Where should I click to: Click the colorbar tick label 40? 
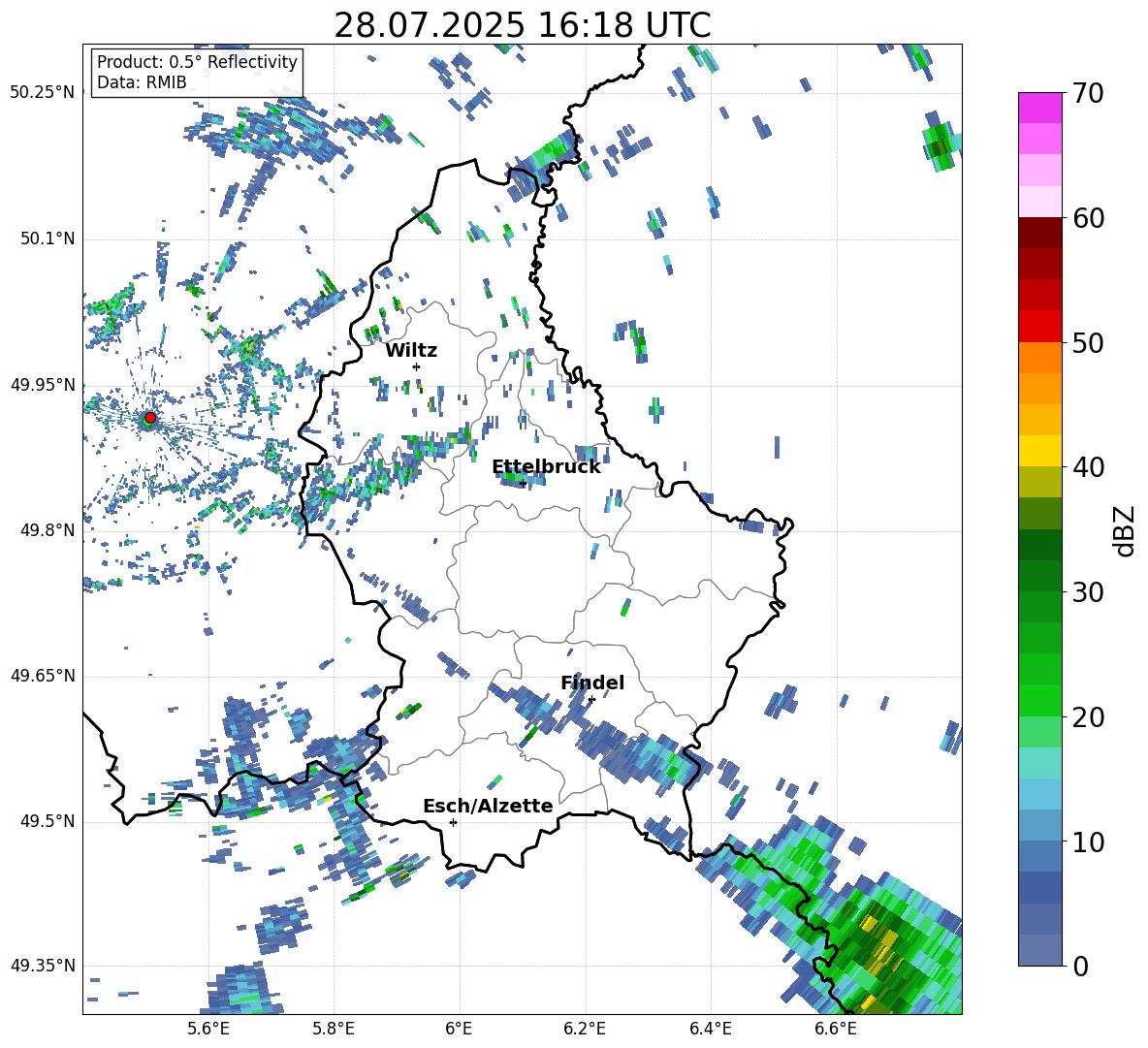1088,467
